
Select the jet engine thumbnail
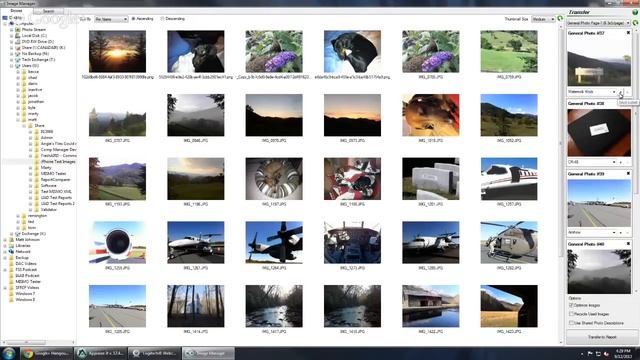click(x=118, y=242)
